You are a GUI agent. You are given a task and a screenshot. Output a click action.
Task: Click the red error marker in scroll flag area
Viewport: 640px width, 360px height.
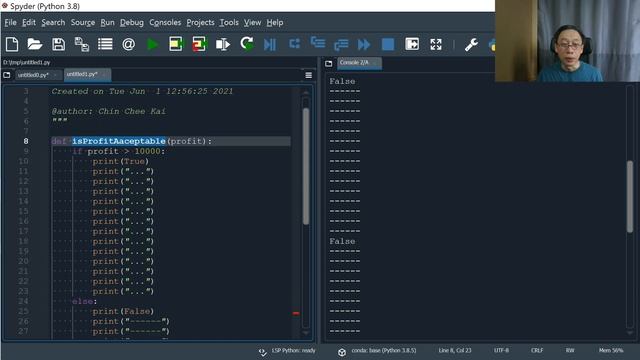click(x=296, y=313)
